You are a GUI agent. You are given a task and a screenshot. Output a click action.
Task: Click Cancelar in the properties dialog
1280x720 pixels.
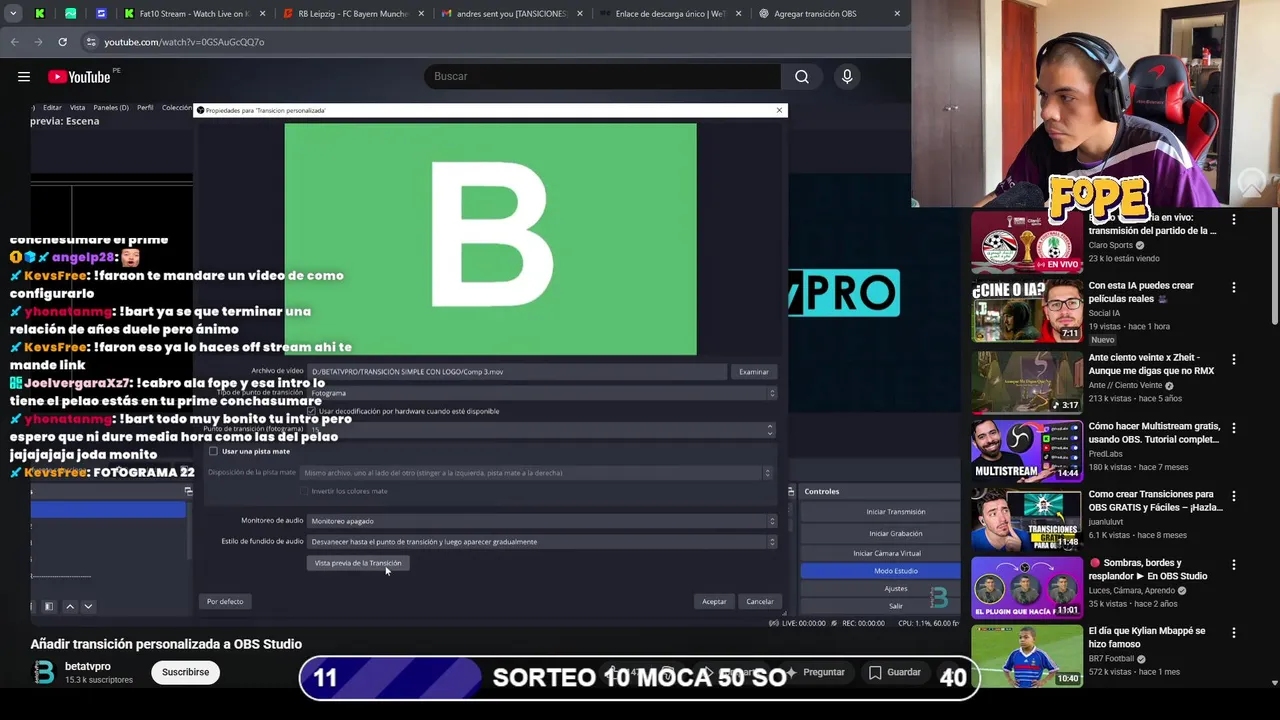(x=760, y=602)
